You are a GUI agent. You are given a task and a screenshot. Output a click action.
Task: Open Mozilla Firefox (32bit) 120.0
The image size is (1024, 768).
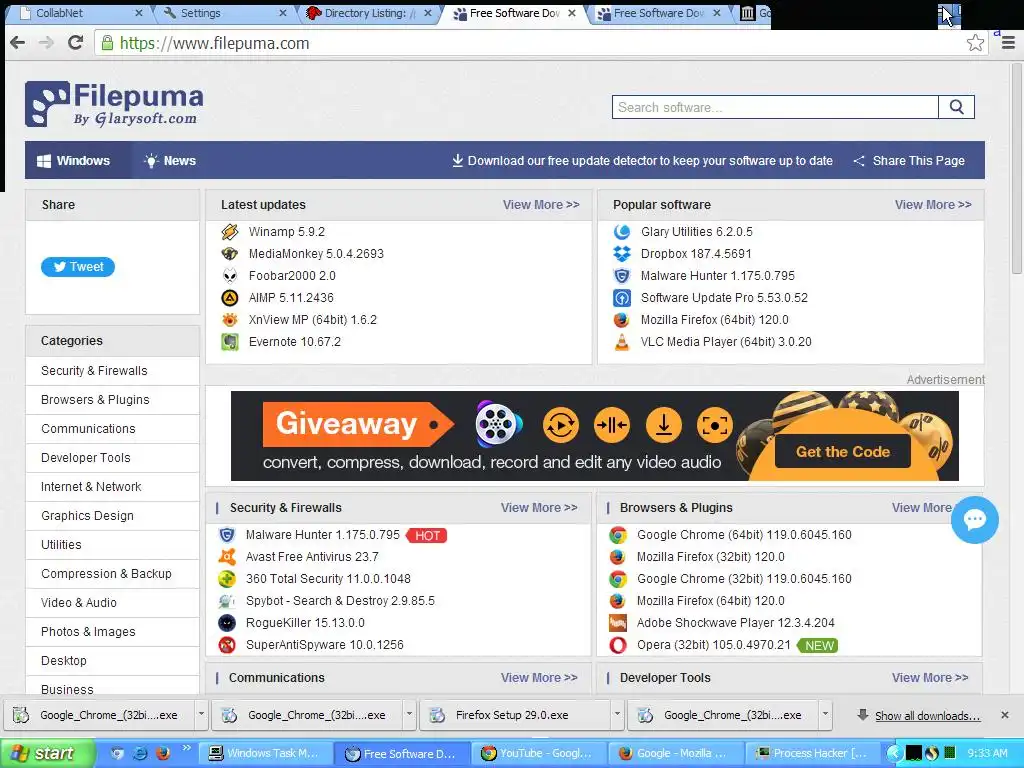[711, 556]
